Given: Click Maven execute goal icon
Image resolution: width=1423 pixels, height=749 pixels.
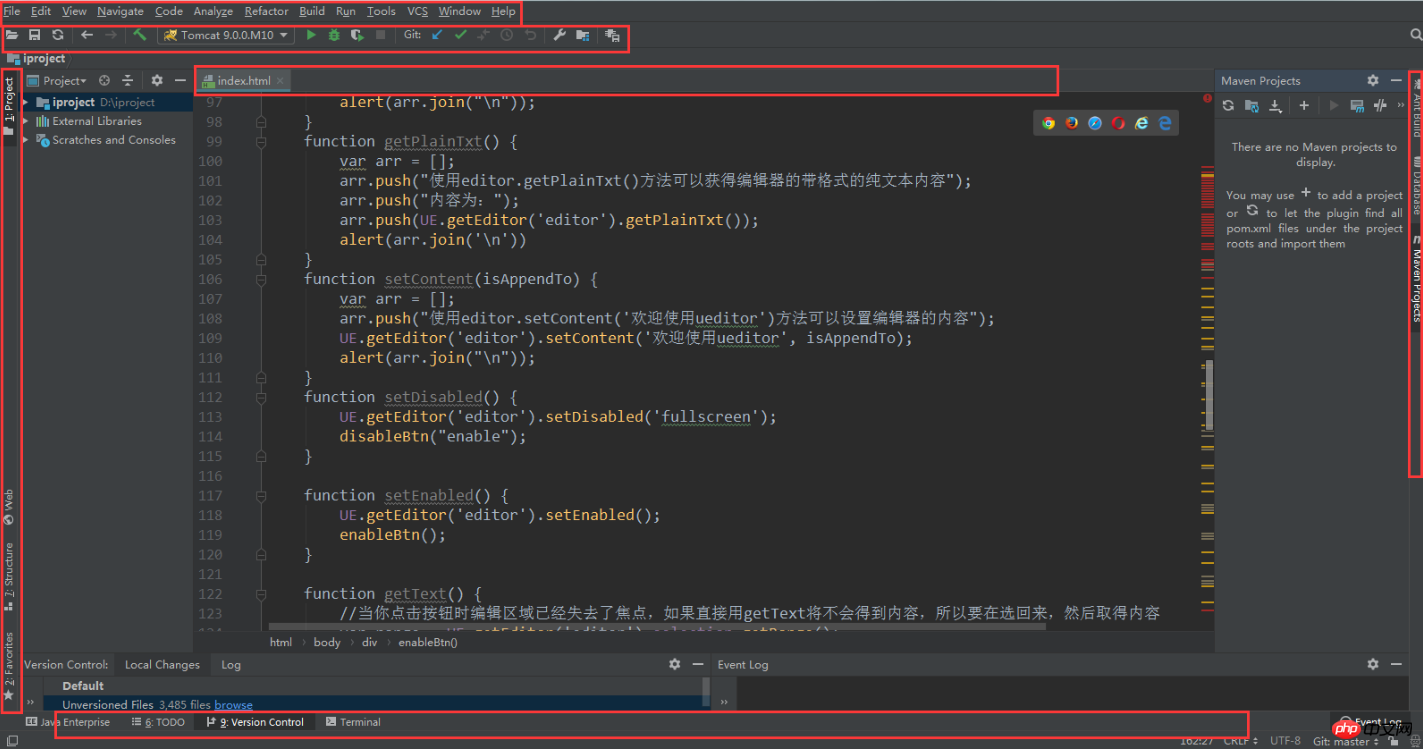Looking at the screenshot, I should 1357,105.
